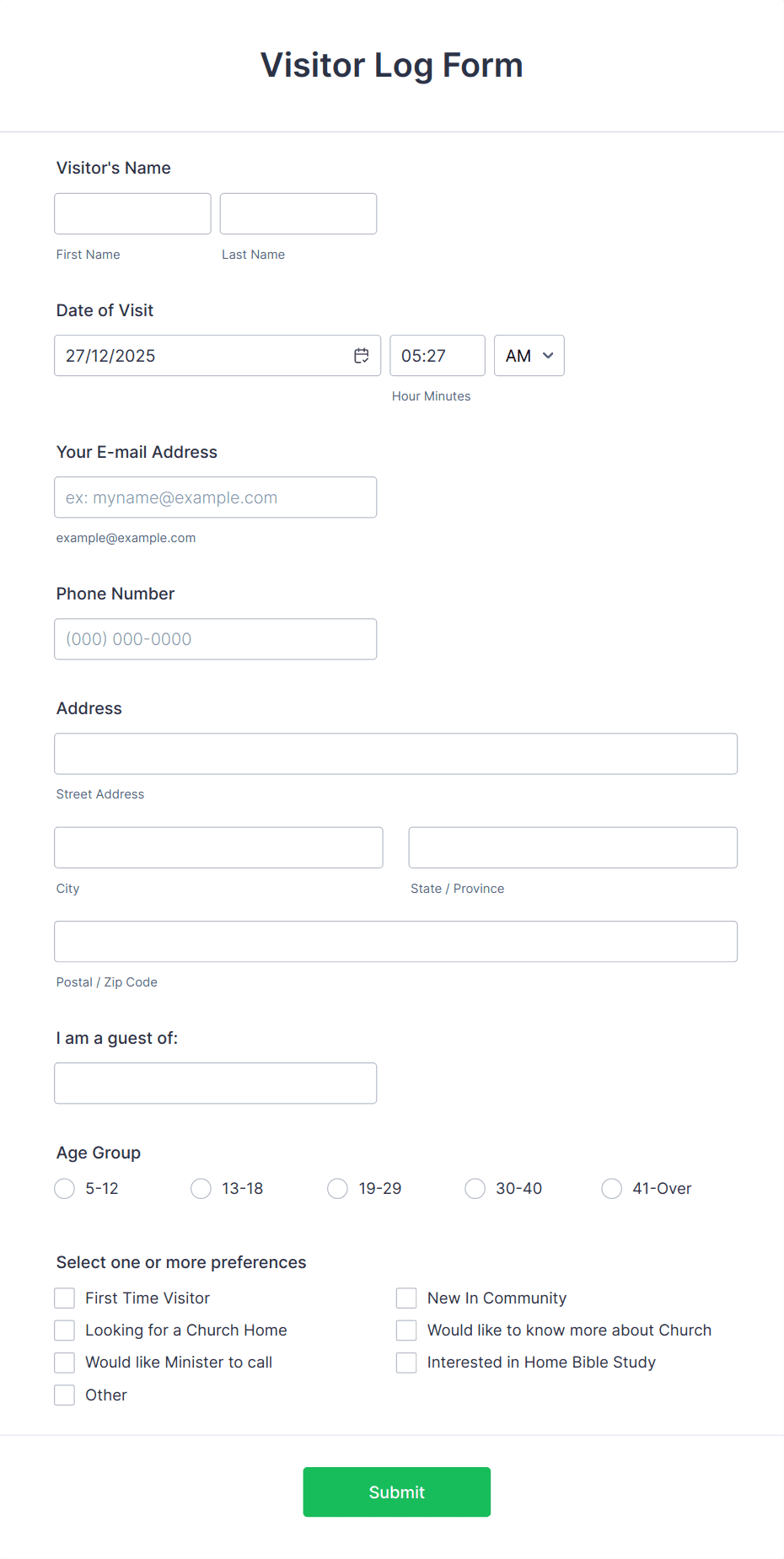Screen dimensions: 784x1559
Task: Check Would like to know more about Church
Action: point(406,1330)
